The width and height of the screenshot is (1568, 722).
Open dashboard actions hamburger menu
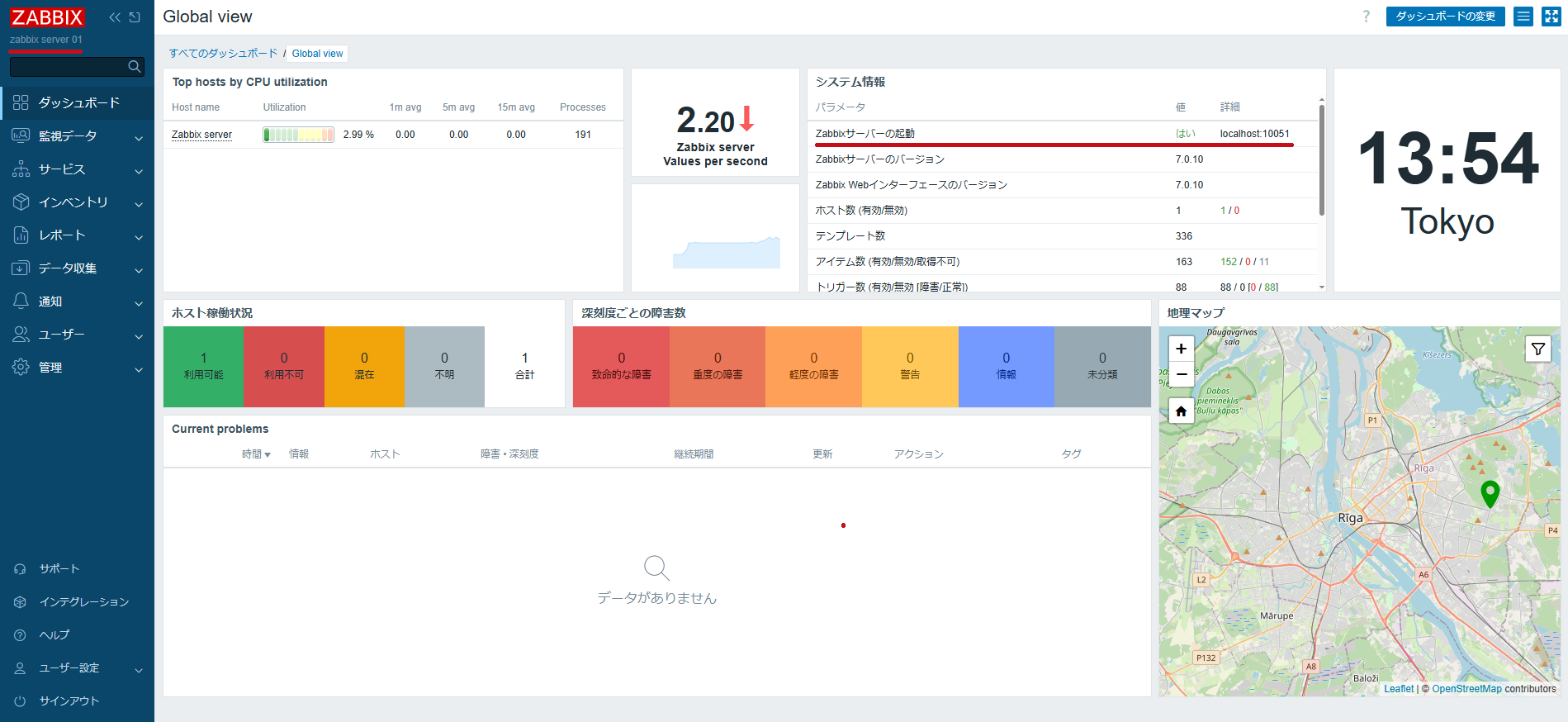1523,17
